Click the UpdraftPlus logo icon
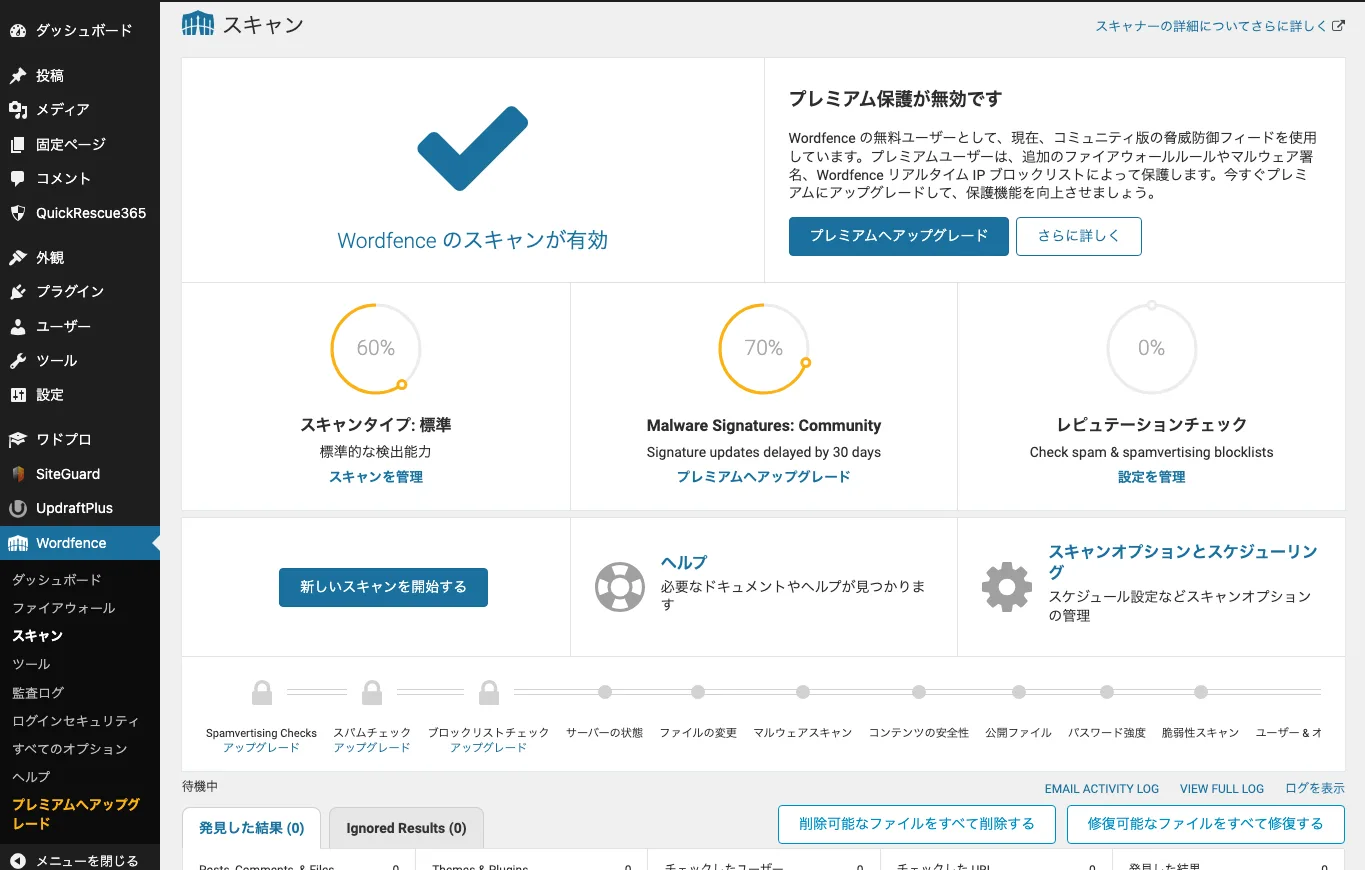The height and width of the screenshot is (870, 1365). (17, 508)
